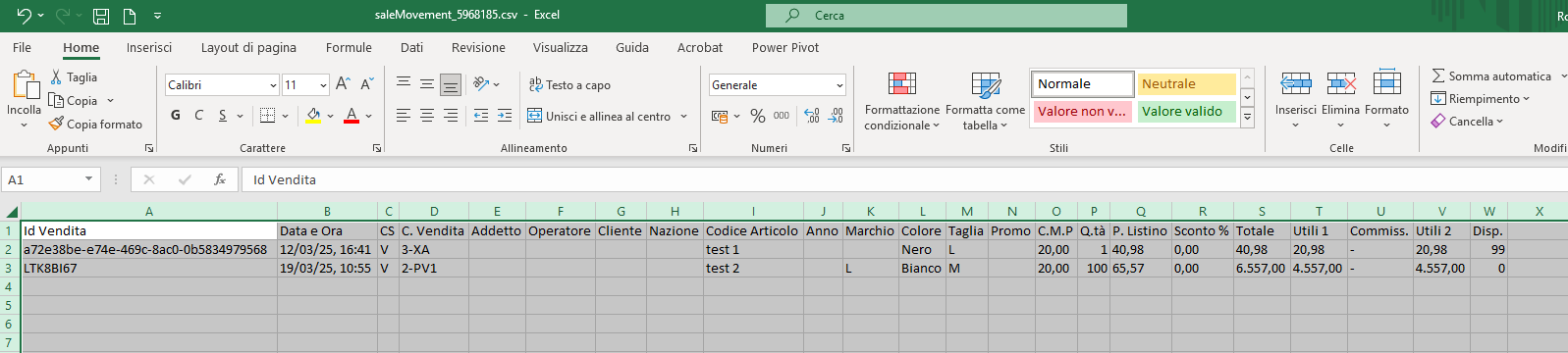1568x353 pixels.
Task: Switch to the Power Pivot tab
Action: (x=785, y=47)
